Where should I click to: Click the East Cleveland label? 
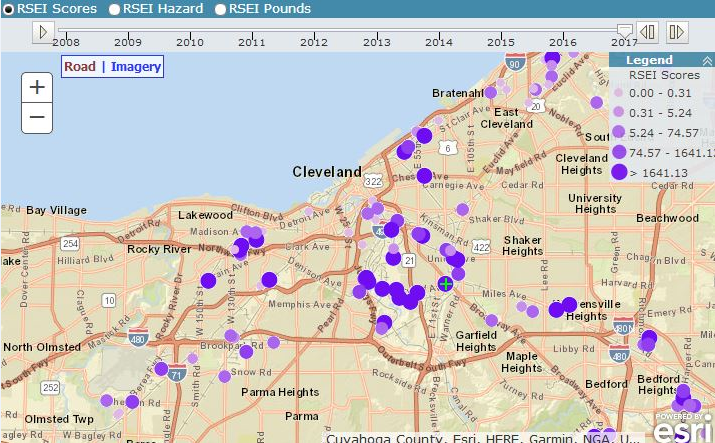[507, 118]
